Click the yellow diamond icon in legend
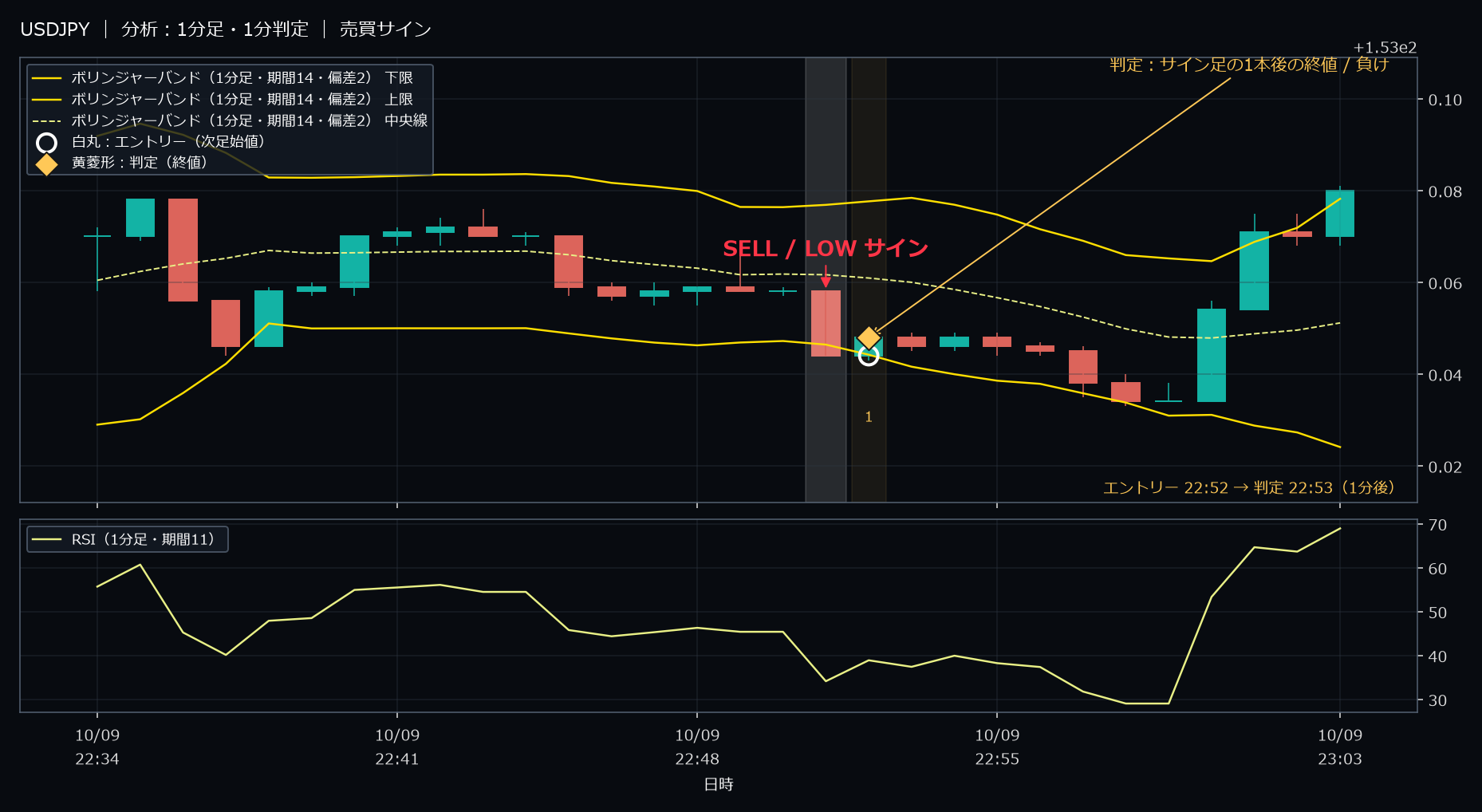The height and width of the screenshot is (812, 1482). (47, 164)
